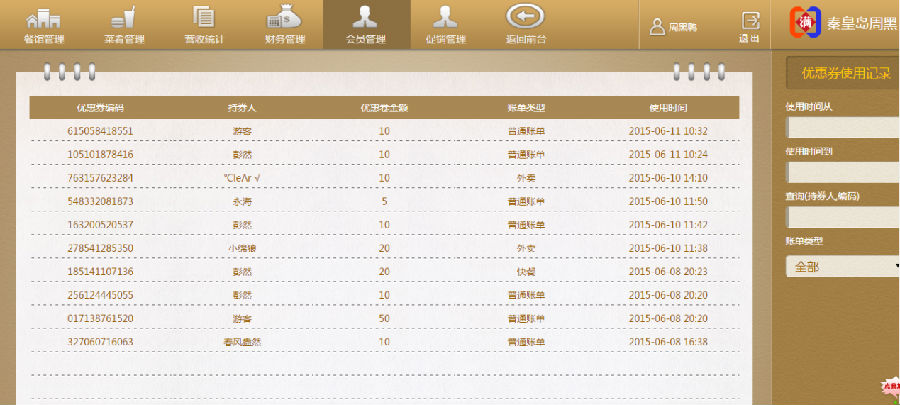This screenshot has height=405, width=900.
Task: Click the 优惠券使用记录 panel heading
Action: point(845,72)
